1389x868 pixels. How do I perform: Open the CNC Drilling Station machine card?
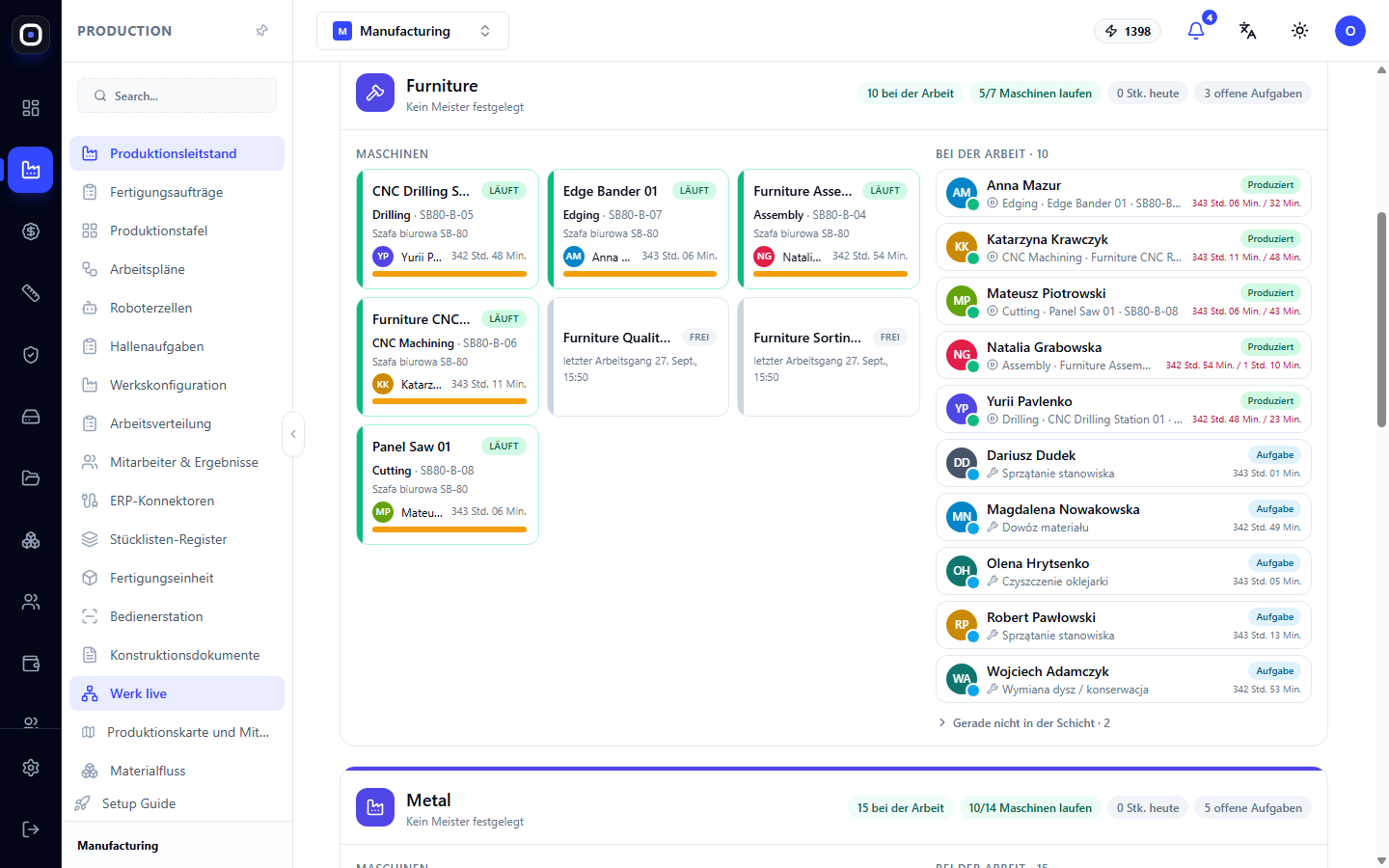pos(448,229)
